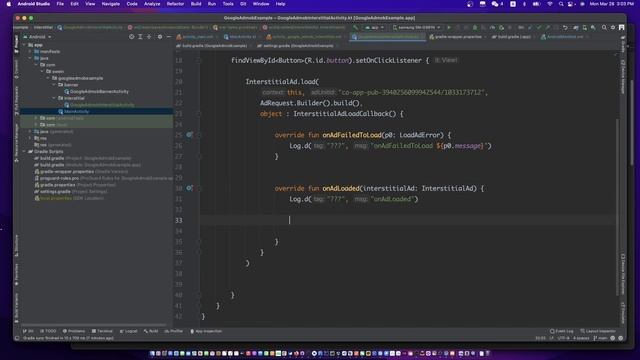Open macOS Spotlight search in menu bar

[561, 4]
